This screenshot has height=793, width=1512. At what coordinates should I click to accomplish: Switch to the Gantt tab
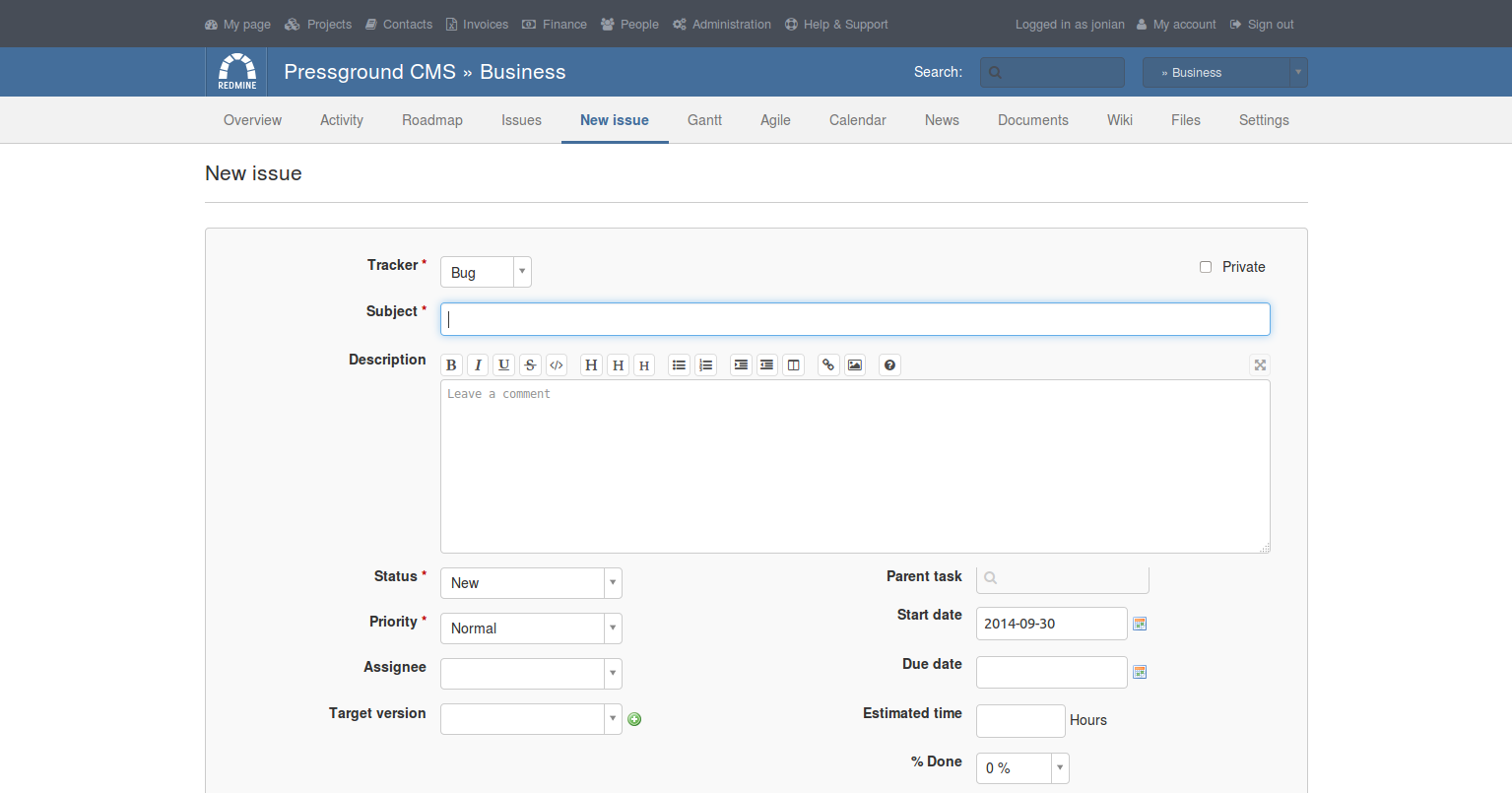(704, 120)
